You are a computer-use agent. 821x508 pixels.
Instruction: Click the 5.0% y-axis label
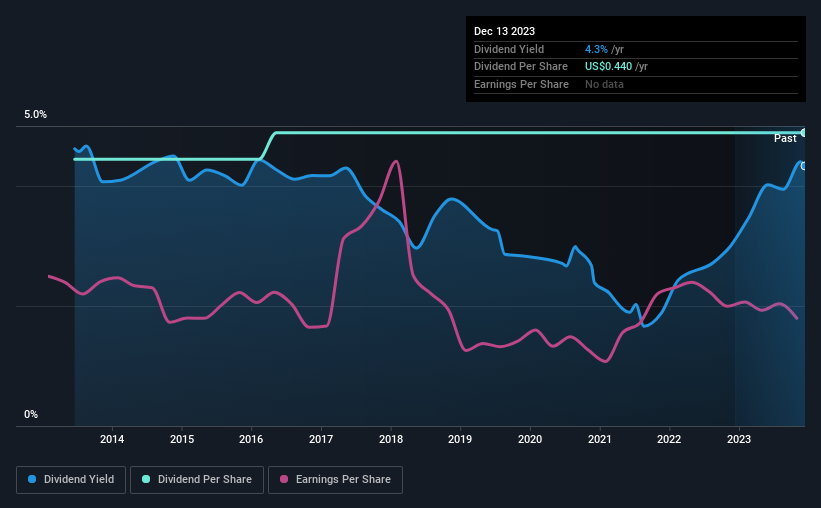tap(36, 115)
